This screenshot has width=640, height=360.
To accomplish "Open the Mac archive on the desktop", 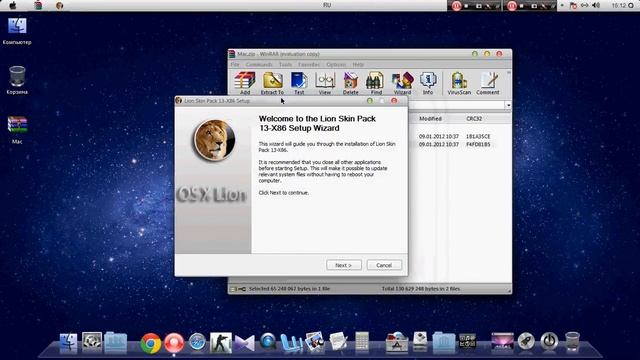I will (17, 130).
